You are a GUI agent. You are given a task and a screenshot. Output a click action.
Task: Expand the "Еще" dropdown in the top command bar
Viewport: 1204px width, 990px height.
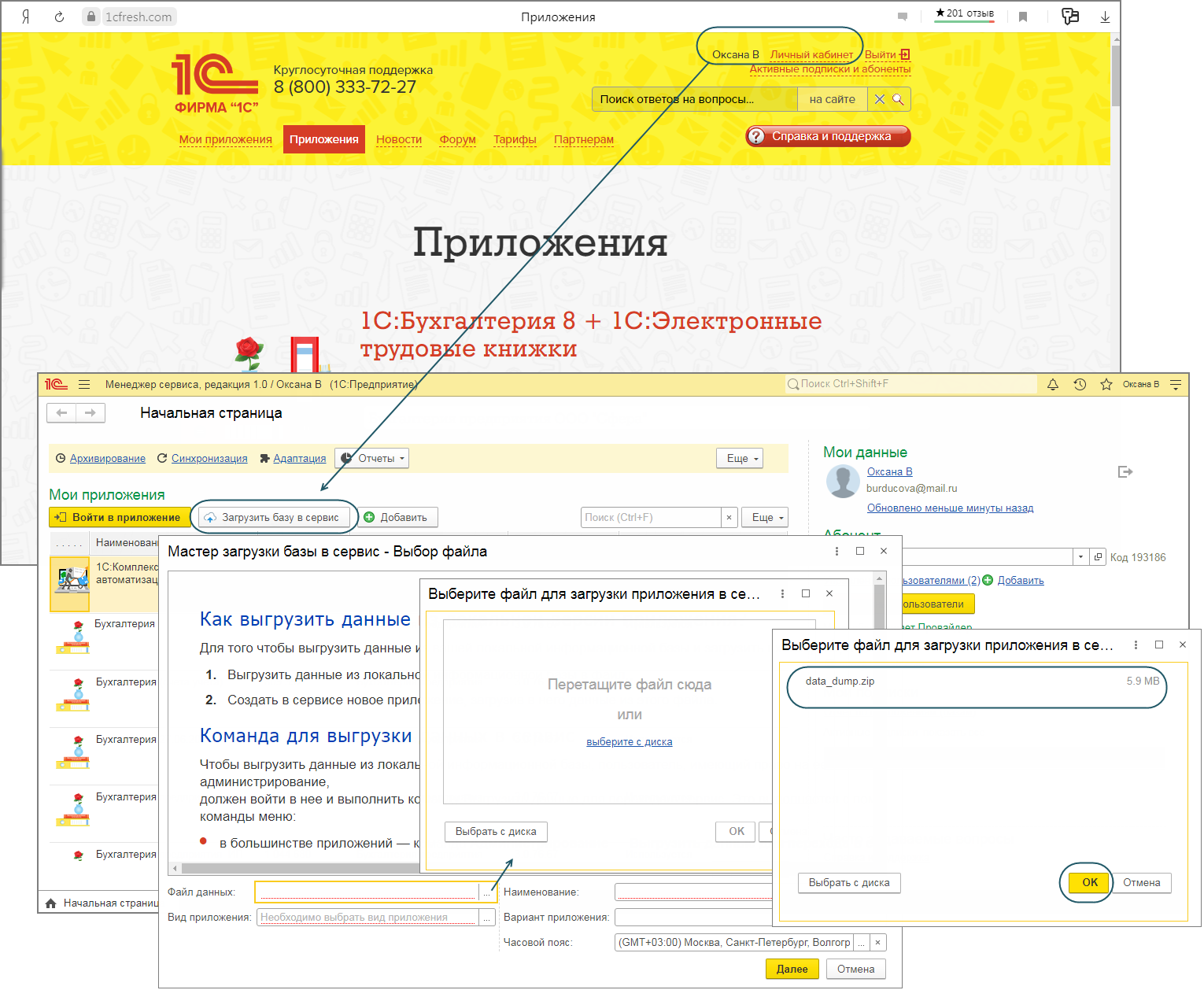click(x=740, y=458)
